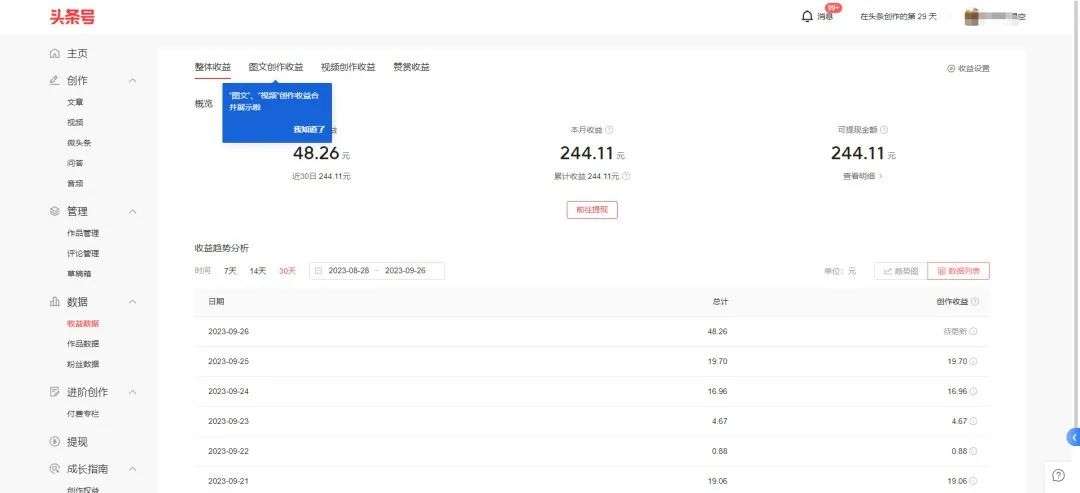Collapse the 进阶创作 sidebar section
1080x493 pixels.
pyautogui.click(x=133, y=392)
